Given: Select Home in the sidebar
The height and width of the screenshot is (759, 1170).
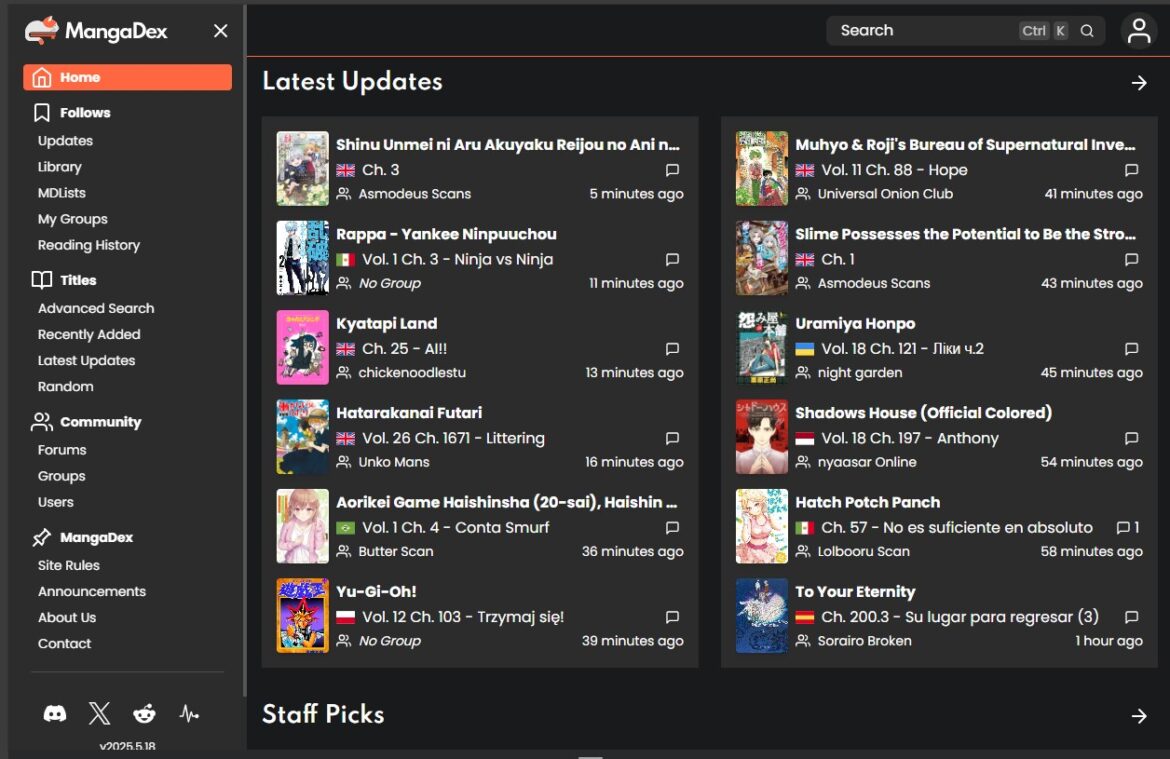Looking at the screenshot, I should coord(128,78).
